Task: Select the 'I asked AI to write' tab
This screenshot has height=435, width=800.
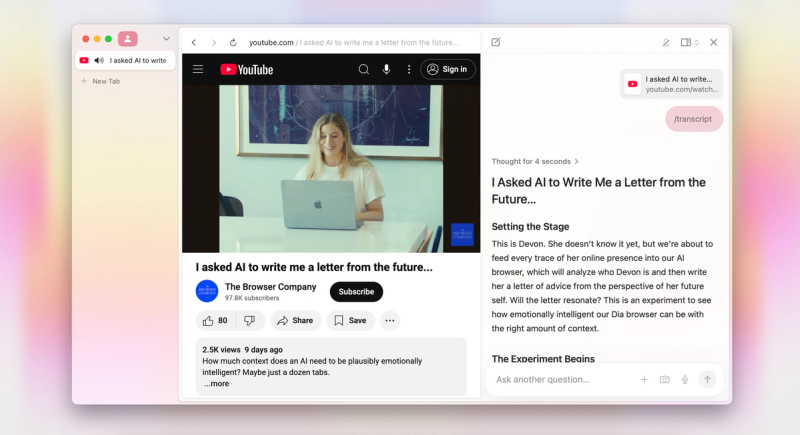Action: pos(125,60)
